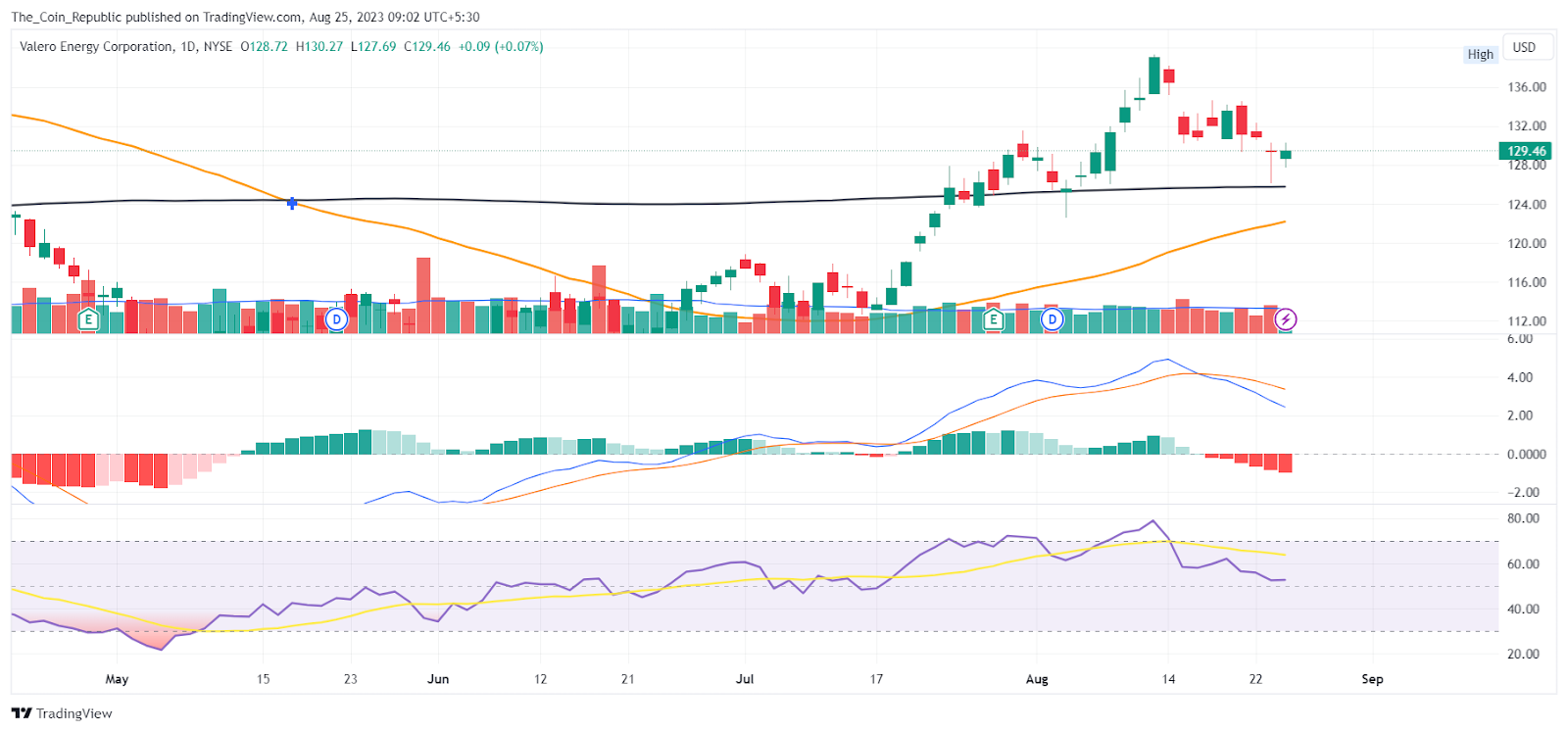Click the 0.0000 MACD axis label
Screen dimensions: 1568x732
1527,455
